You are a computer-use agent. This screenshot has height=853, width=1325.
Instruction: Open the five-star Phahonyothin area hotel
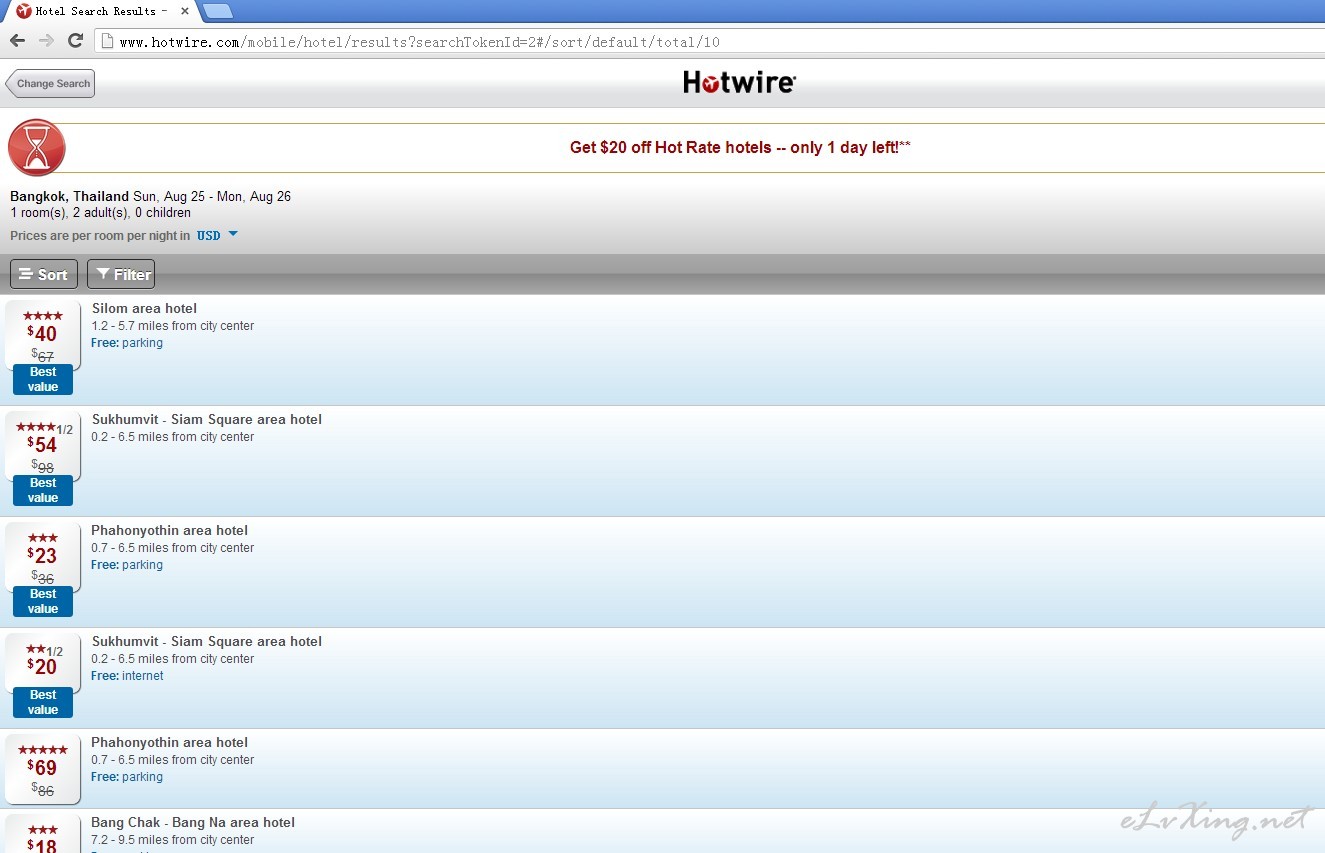(662, 769)
